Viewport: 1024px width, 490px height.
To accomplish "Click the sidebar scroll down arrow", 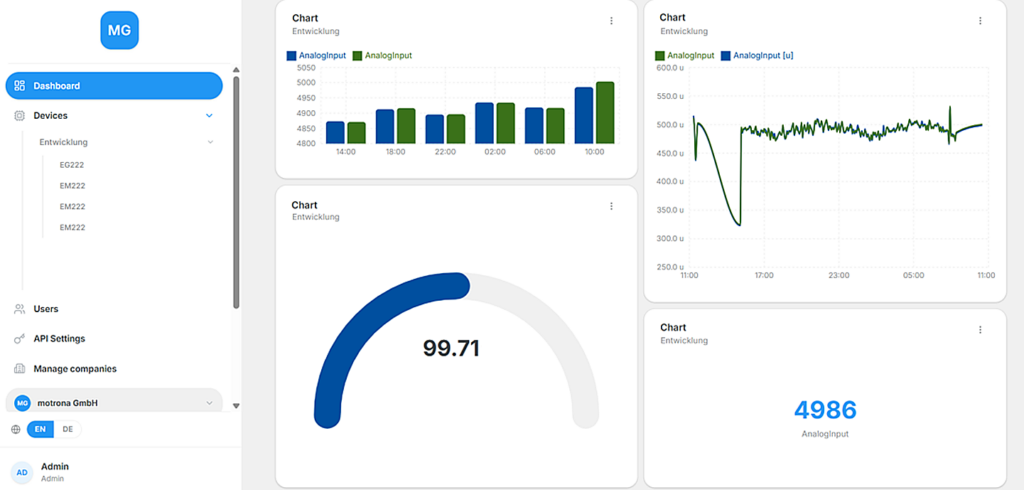I will click(x=236, y=406).
